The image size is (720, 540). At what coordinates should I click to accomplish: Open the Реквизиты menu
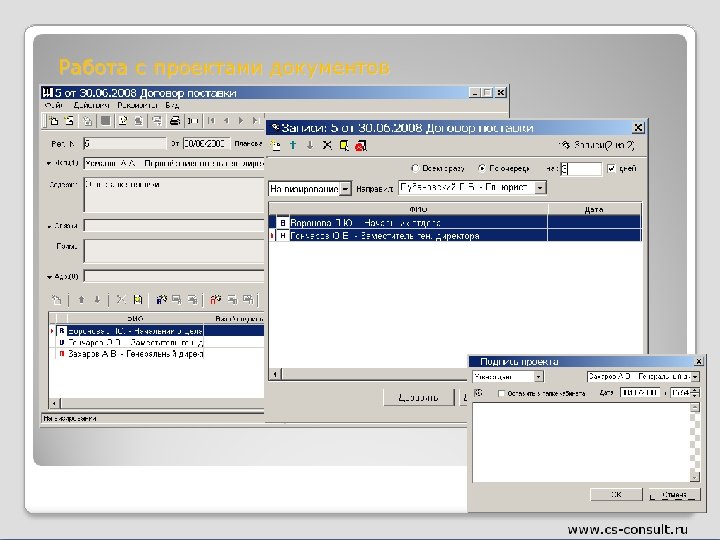[137, 106]
